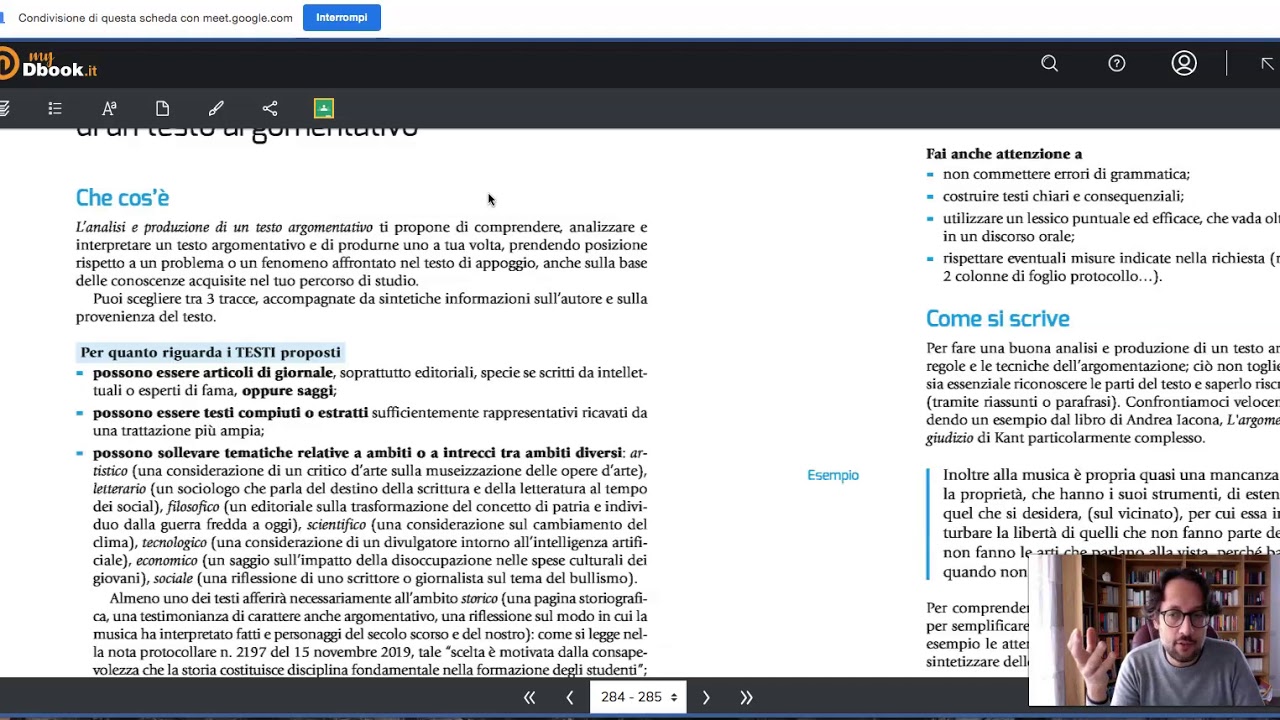
Task: Open the help question mark icon
Action: click(1116, 64)
